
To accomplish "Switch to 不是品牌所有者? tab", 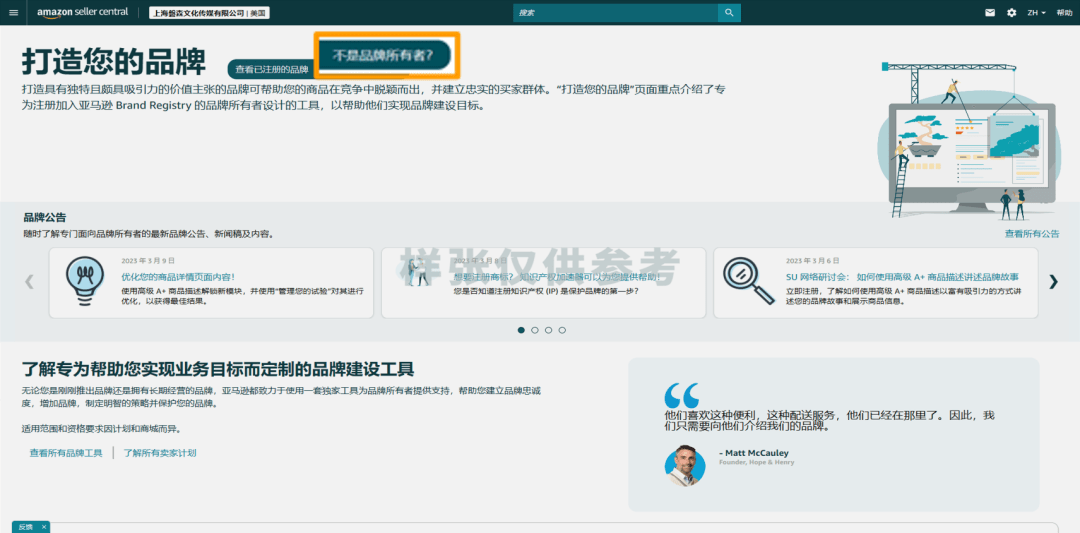I will [388, 56].
